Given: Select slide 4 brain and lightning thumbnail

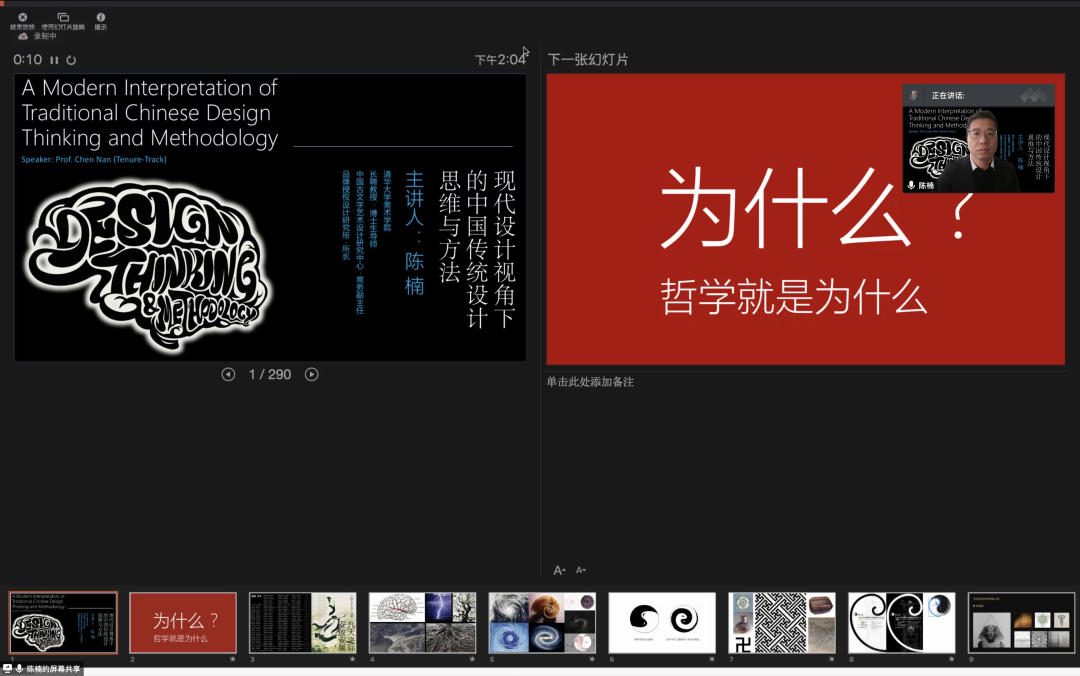Looking at the screenshot, I should click(422, 623).
